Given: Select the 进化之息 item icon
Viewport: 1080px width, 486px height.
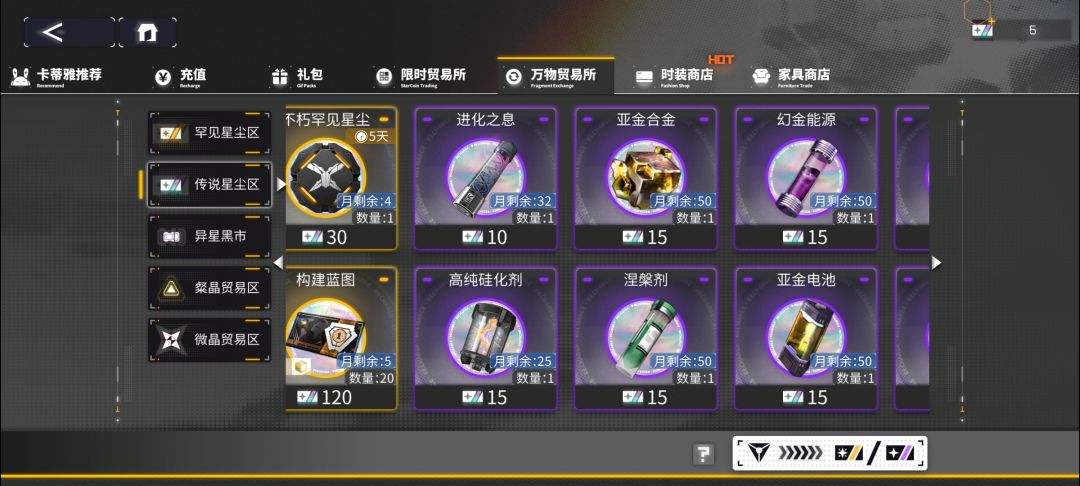Looking at the screenshot, I should [486, 177].
